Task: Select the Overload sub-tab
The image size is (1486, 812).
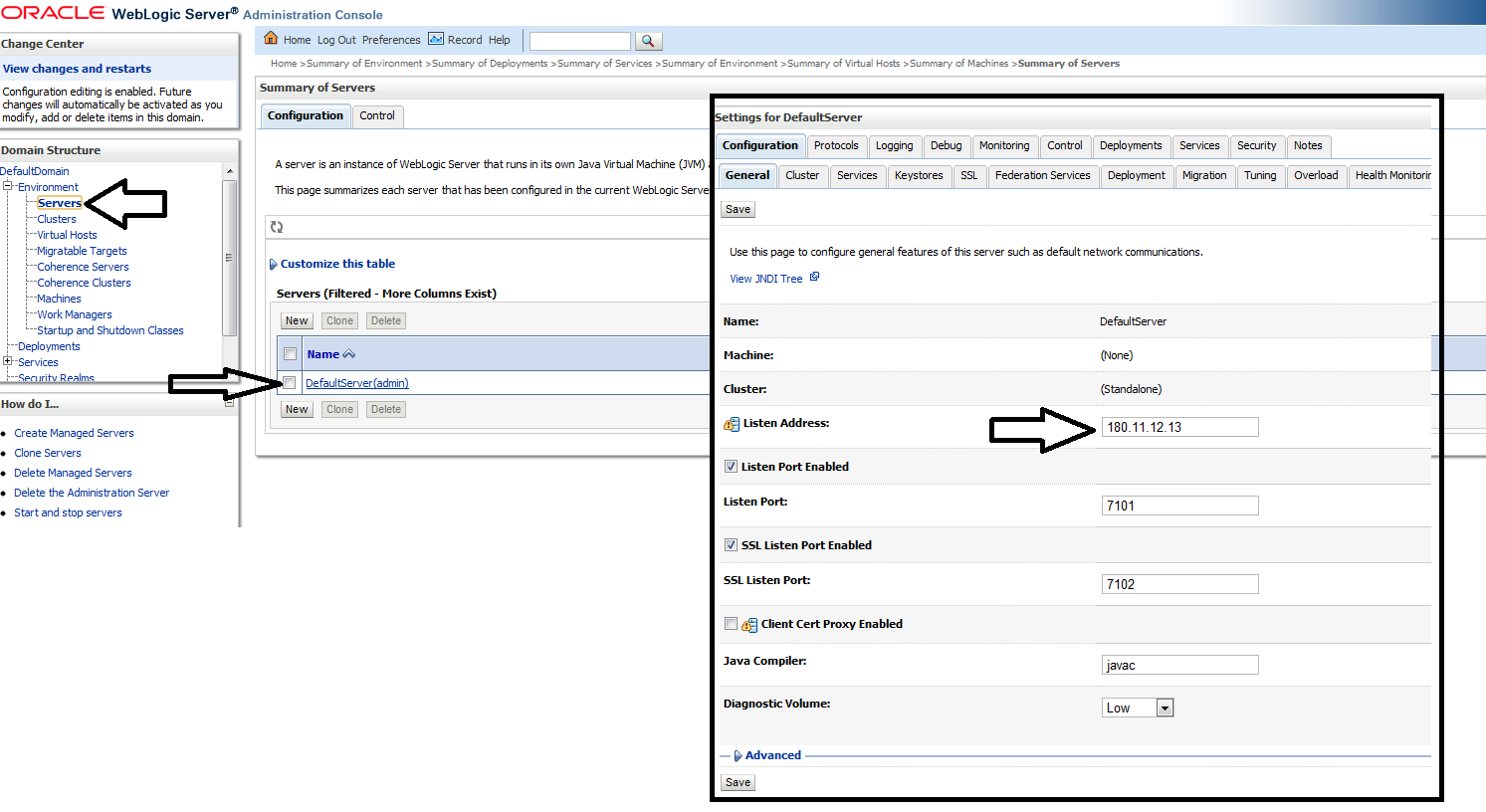Action: coord(1316,175)
